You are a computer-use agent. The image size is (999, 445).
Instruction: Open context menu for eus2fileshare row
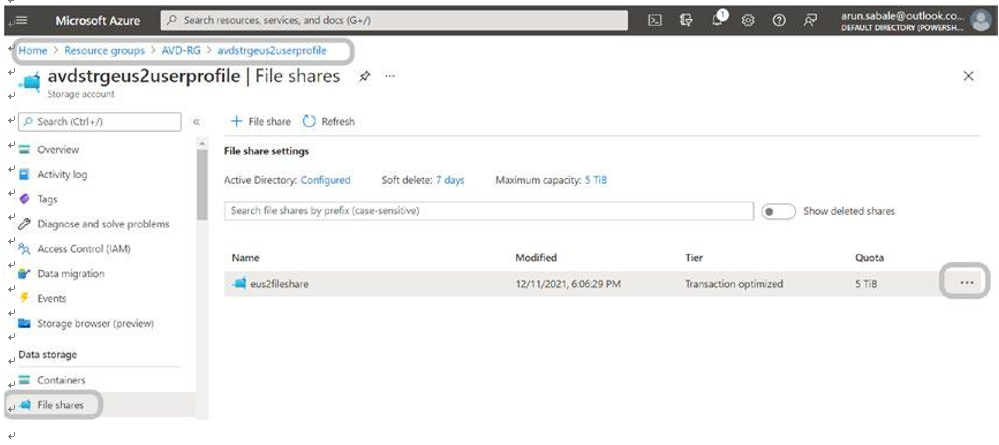click(x=966, y=282)
